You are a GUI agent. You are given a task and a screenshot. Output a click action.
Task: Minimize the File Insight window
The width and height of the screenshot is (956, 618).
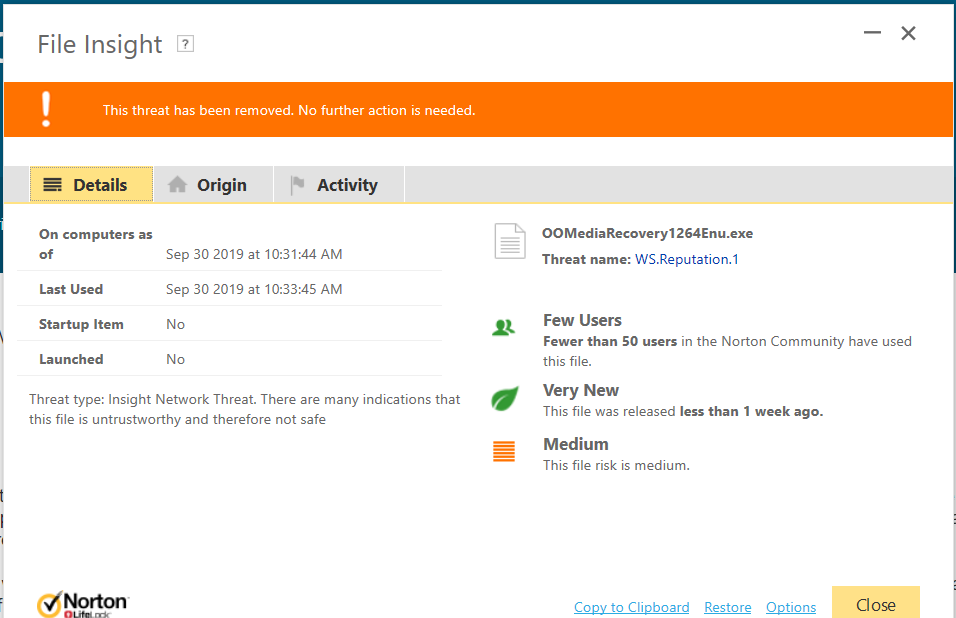pos(872,33)
